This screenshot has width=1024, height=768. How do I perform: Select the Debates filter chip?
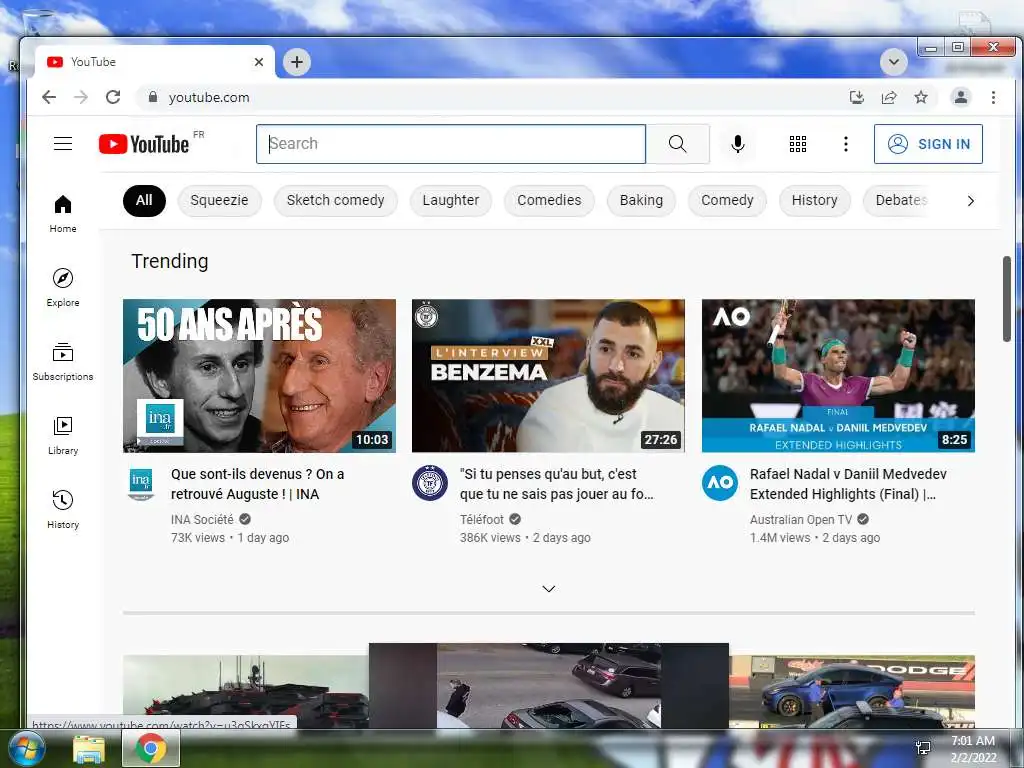point(901,200)
